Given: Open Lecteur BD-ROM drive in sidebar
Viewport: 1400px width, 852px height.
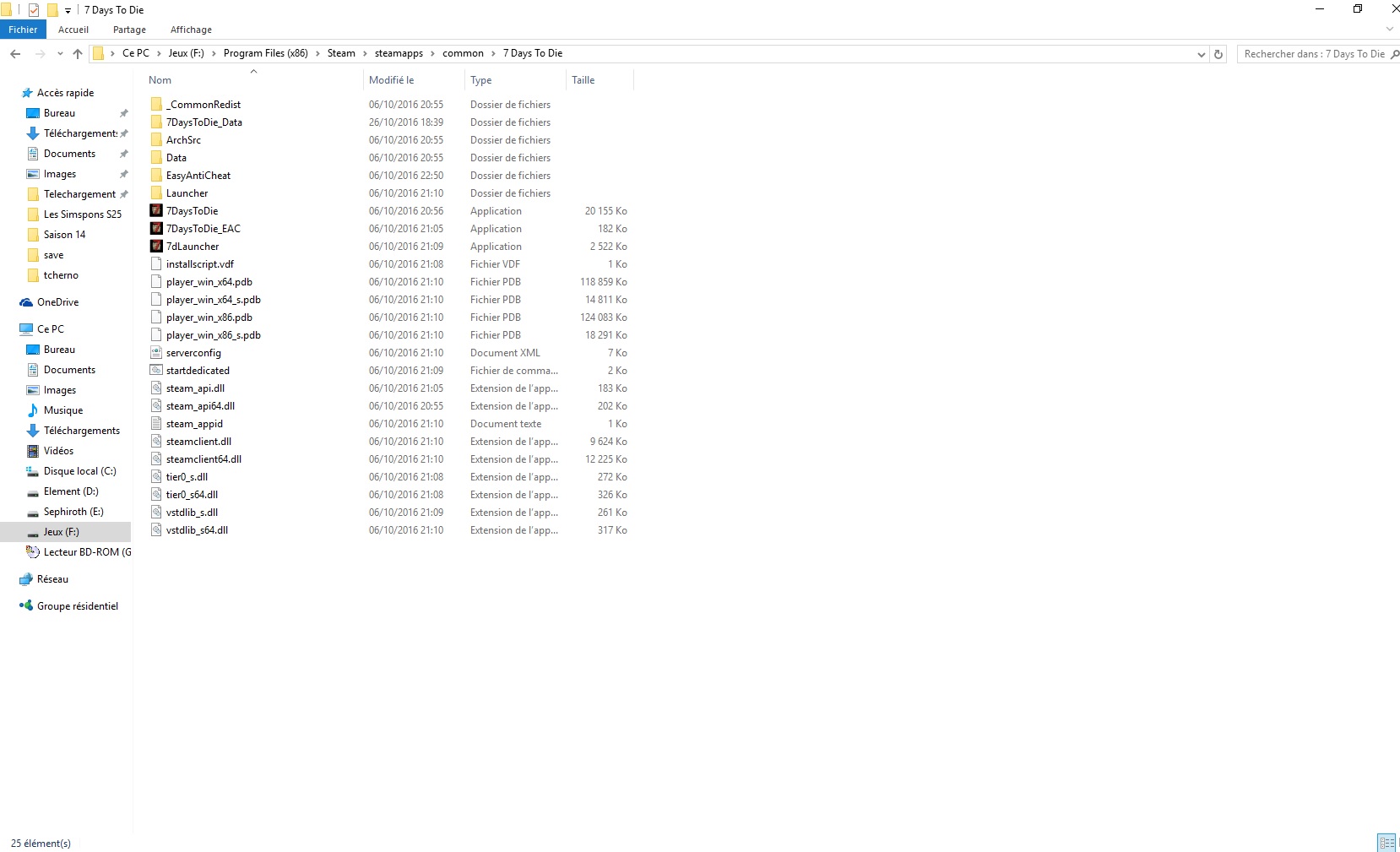Looking at the screenshot, I should [x=87, y=552].
